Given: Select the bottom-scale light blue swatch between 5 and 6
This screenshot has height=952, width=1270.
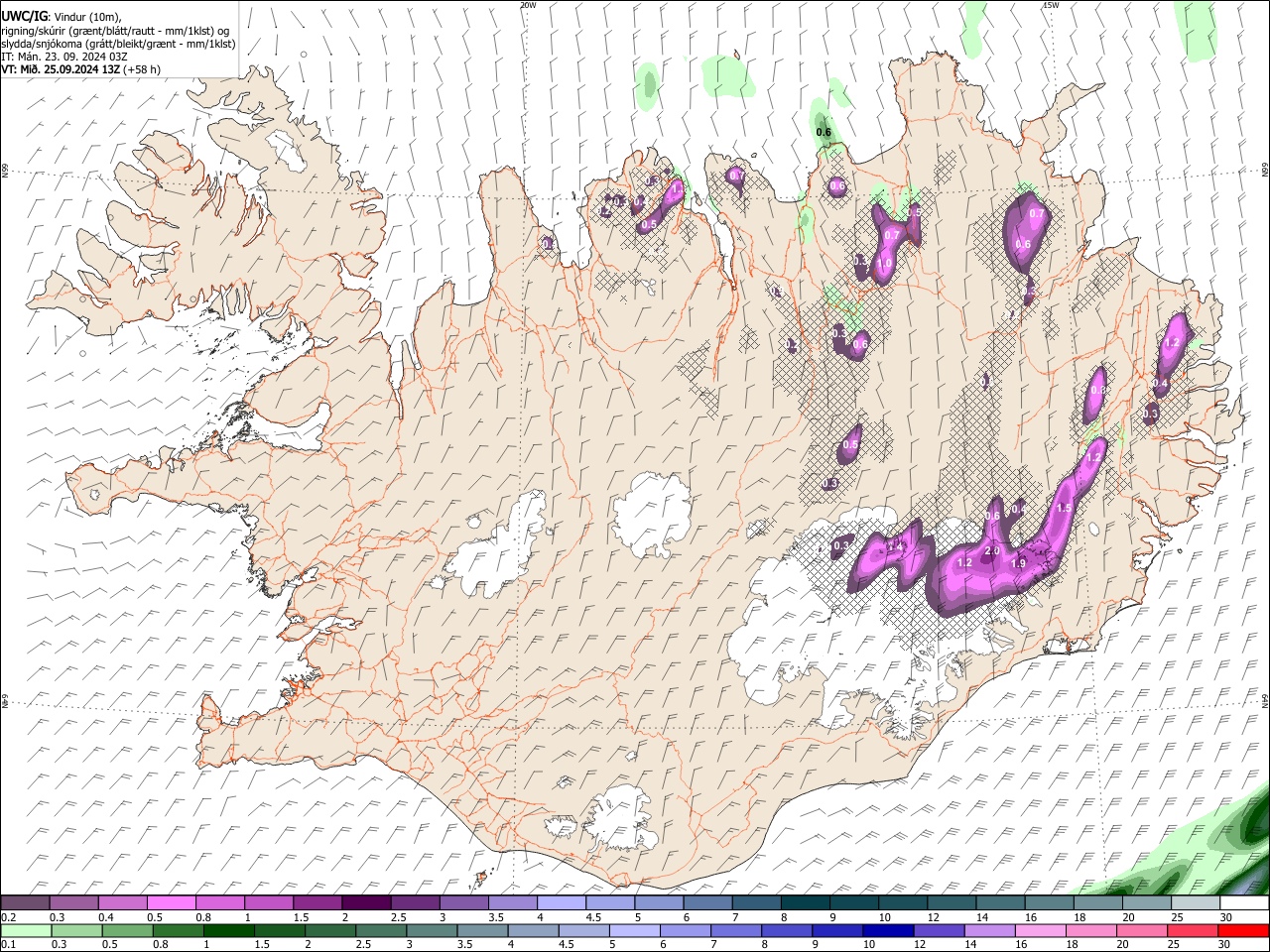Looking at the screenshot, I should (635, 930).
